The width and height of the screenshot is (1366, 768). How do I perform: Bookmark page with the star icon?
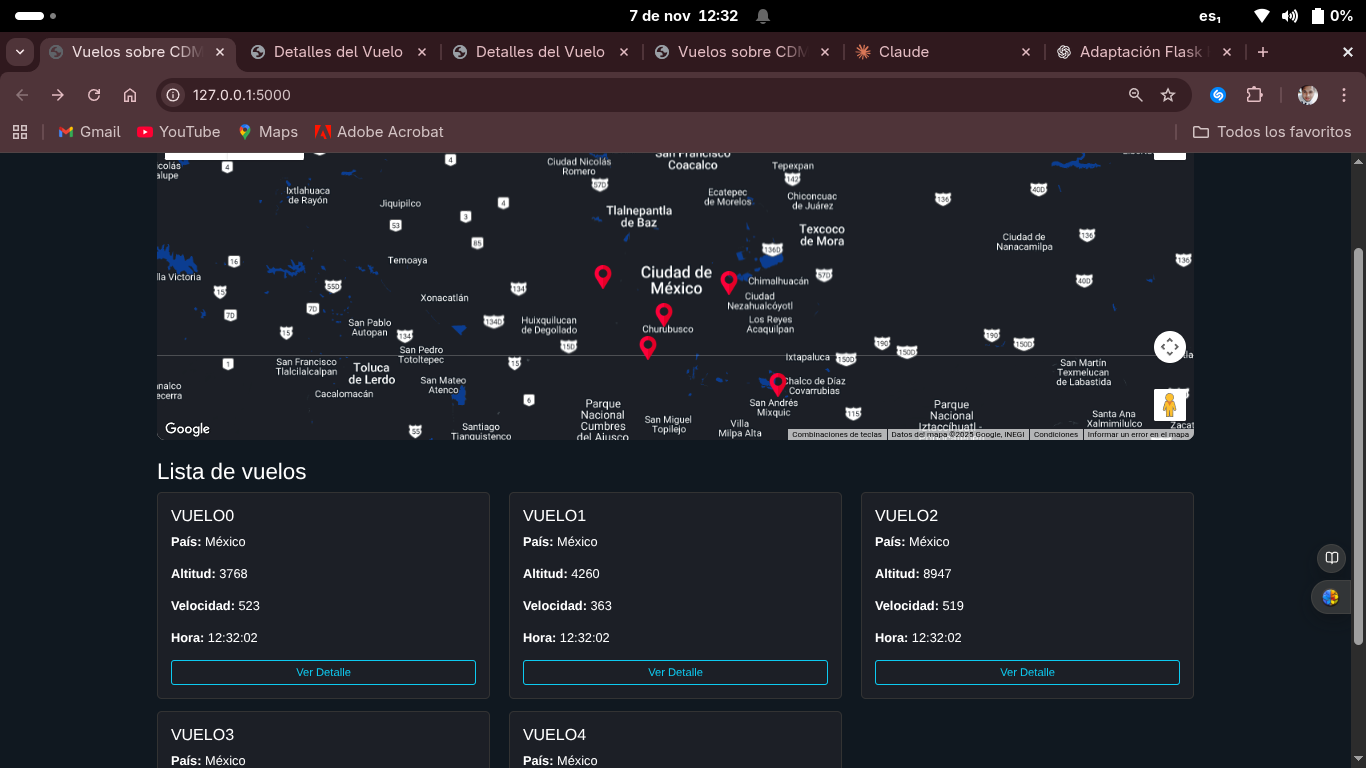coord(1167,95)
